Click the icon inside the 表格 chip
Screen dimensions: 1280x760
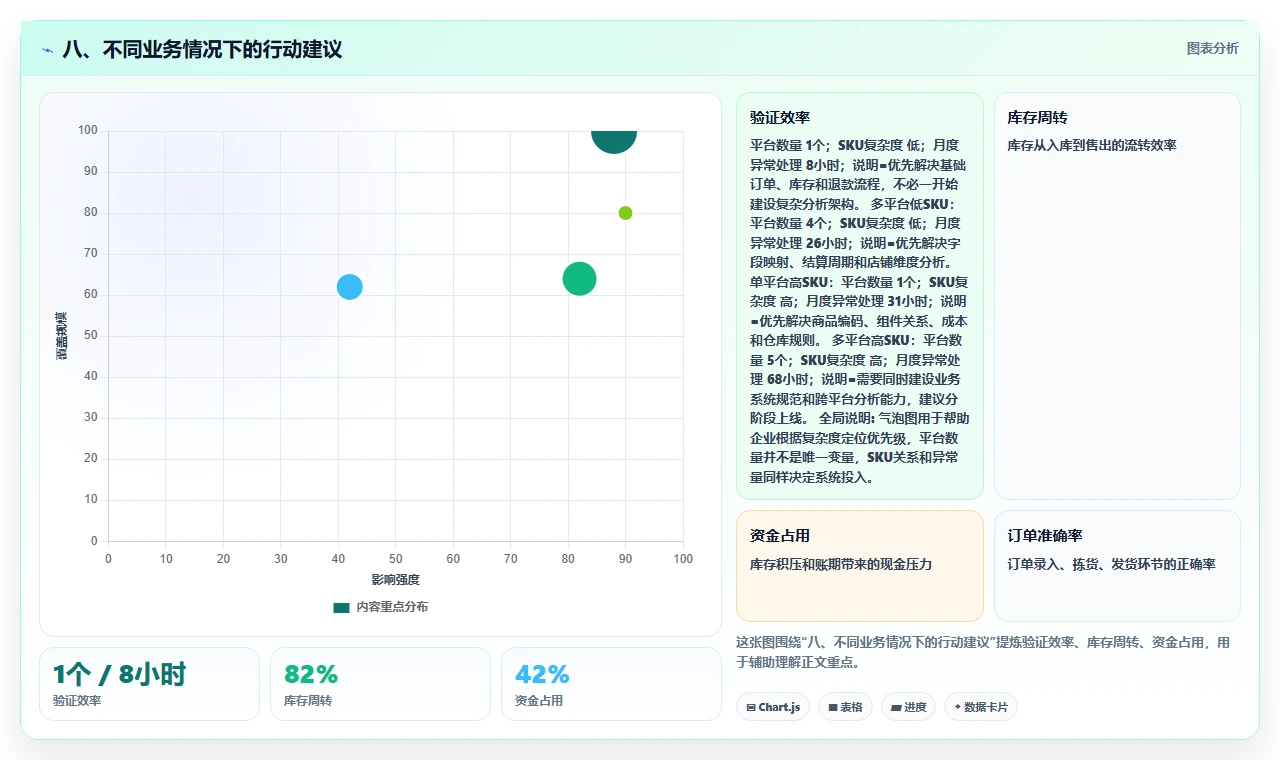tap(832, 707)
